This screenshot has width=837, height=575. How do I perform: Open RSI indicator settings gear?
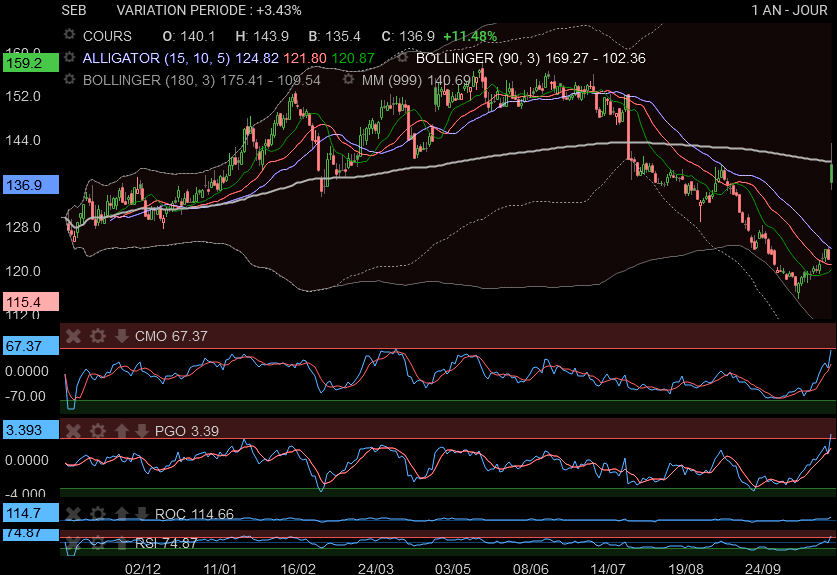[x=97, y=543]
